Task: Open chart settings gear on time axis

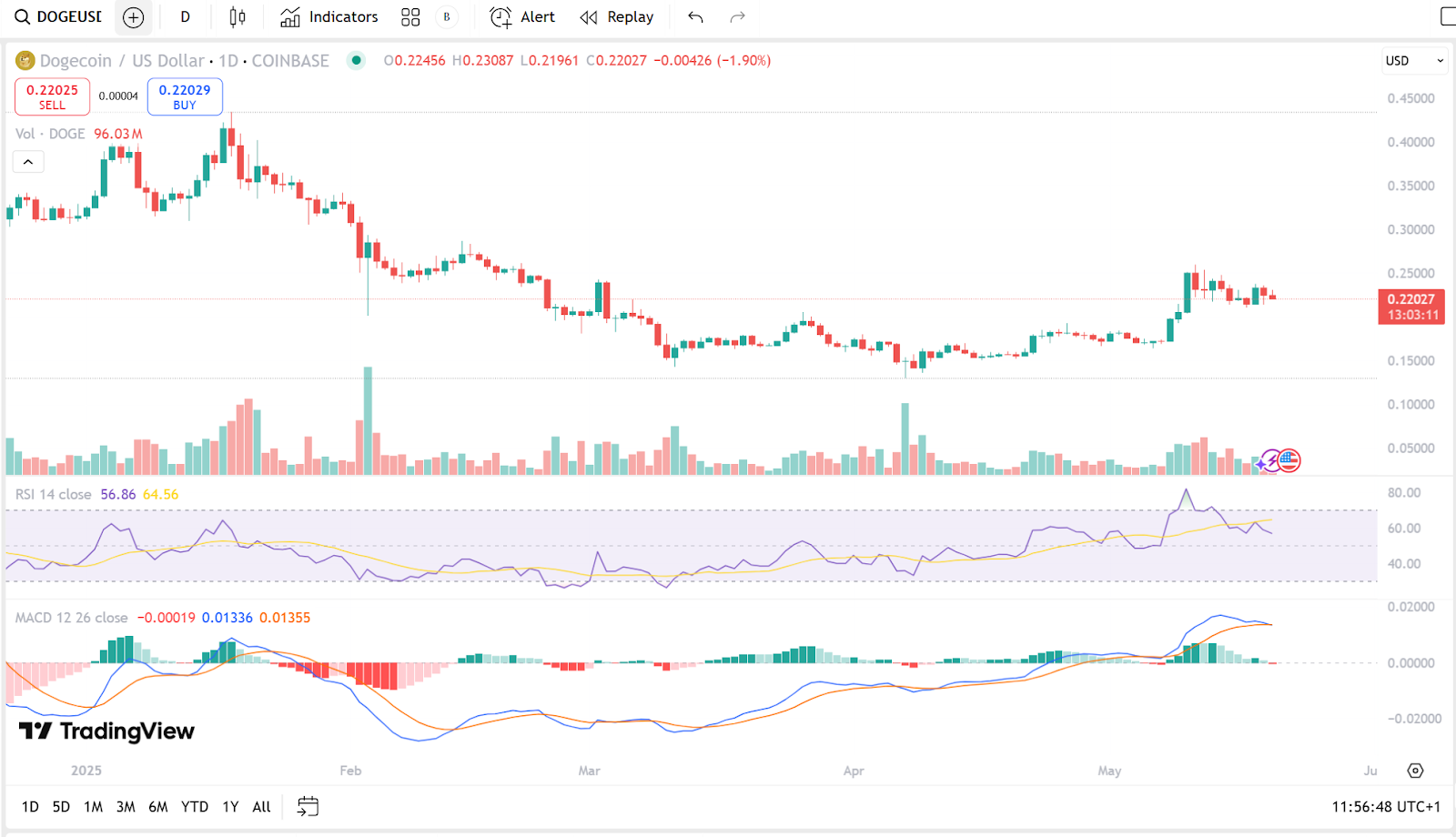Action: point(1415,771)
